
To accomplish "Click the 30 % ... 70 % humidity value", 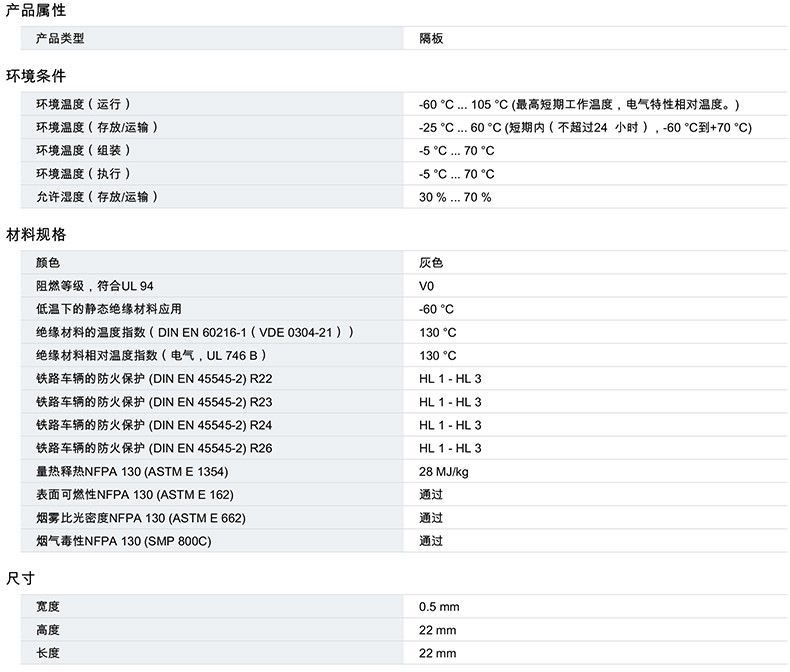I will [455, 197].
